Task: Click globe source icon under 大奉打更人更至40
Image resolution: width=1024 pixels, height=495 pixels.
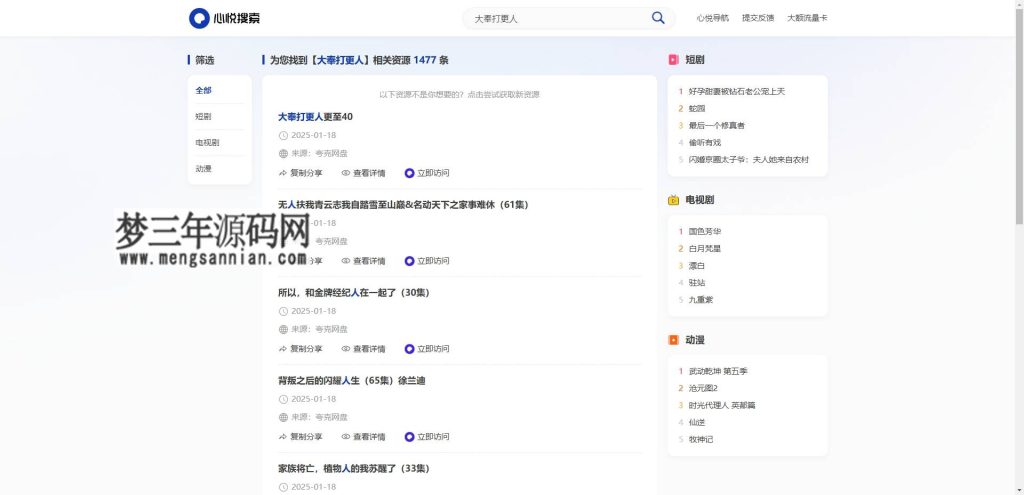Action: coord(283,153)
